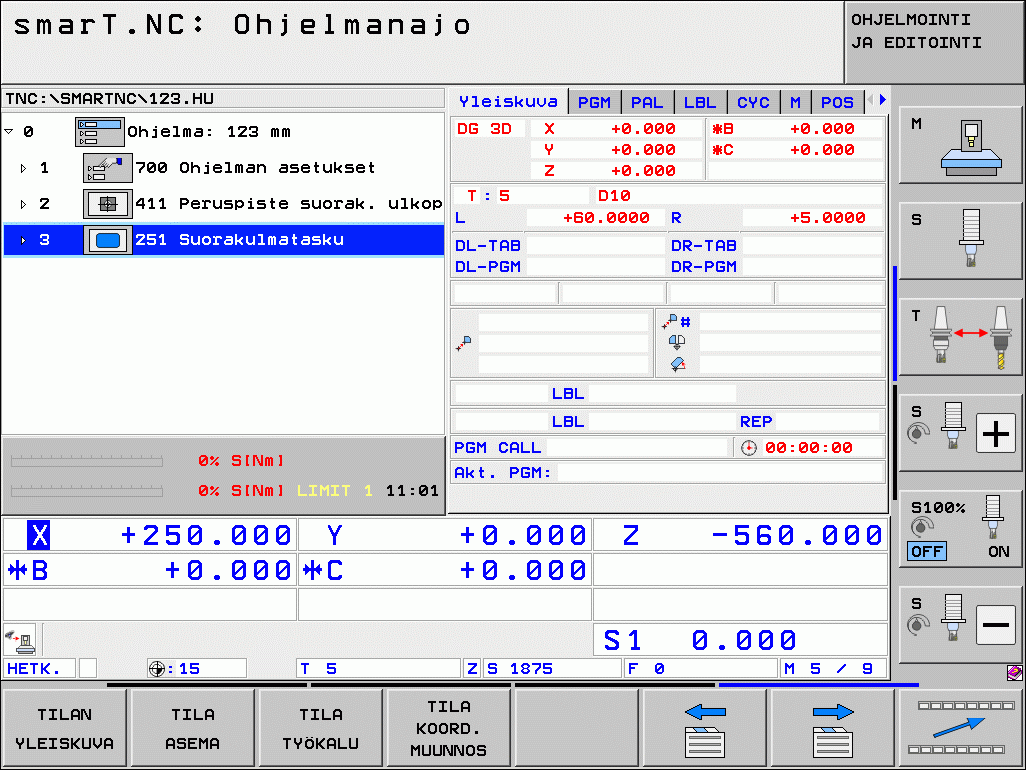
Task: Click the 700 Ohjelman asetukset unit icon
Action: point(108,168)
